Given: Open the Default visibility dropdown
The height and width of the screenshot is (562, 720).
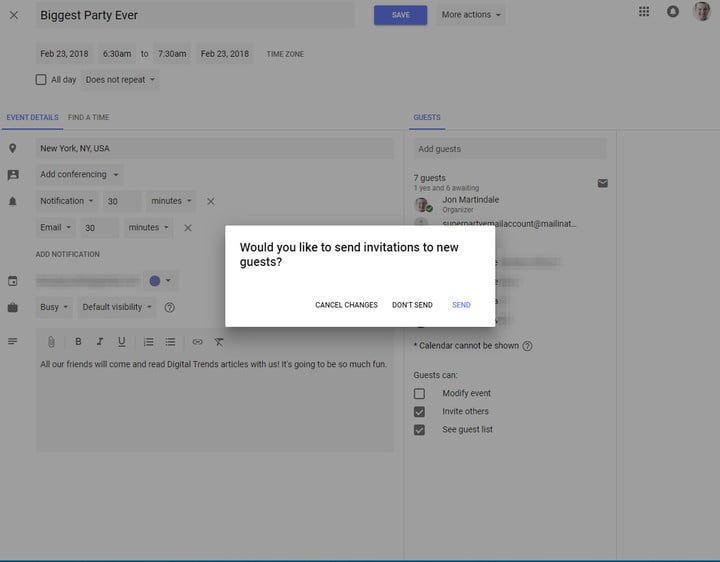Looking at the screenshot, I should click(x=117, y=307).
